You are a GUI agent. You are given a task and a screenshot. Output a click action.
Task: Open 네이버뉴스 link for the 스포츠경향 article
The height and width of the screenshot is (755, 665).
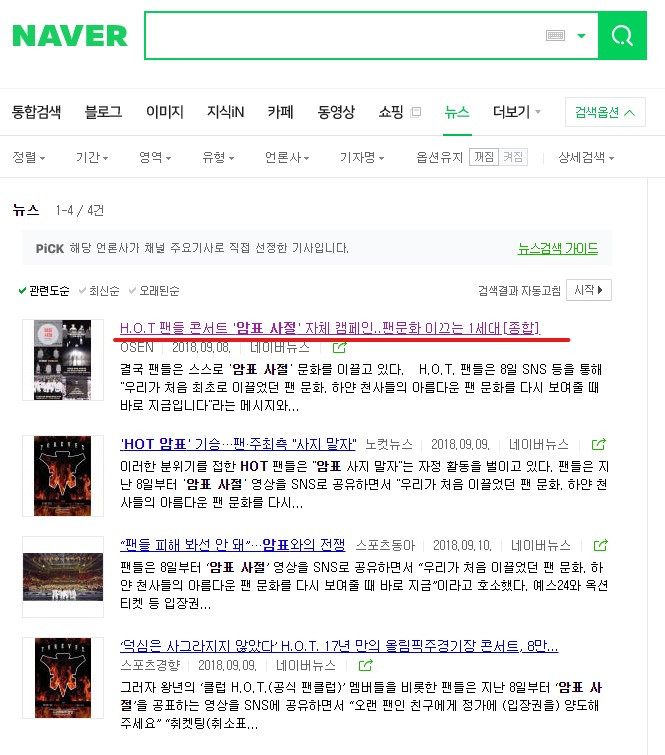[306, 665]
